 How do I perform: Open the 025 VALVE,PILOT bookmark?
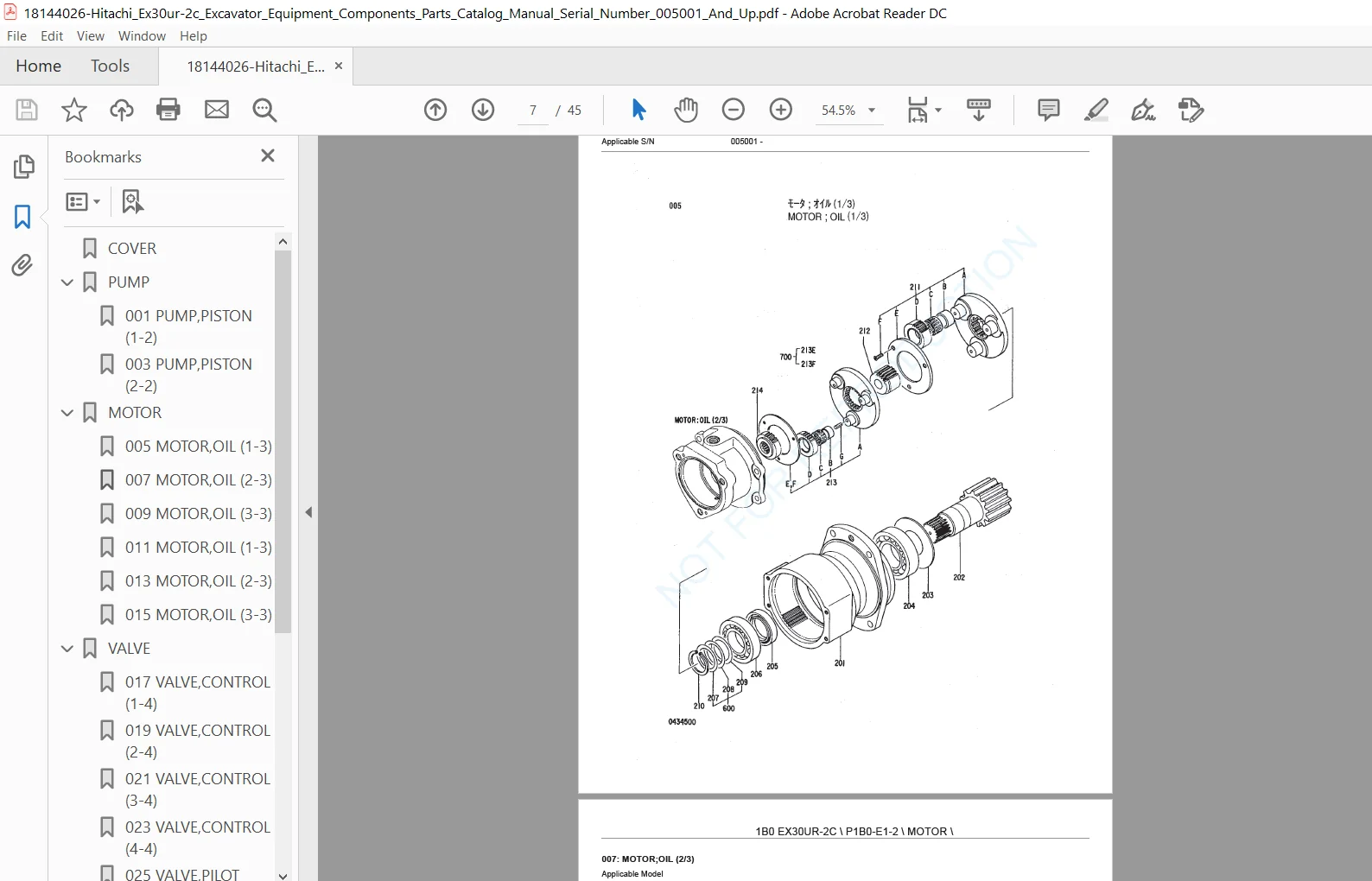tap(182, 873)
